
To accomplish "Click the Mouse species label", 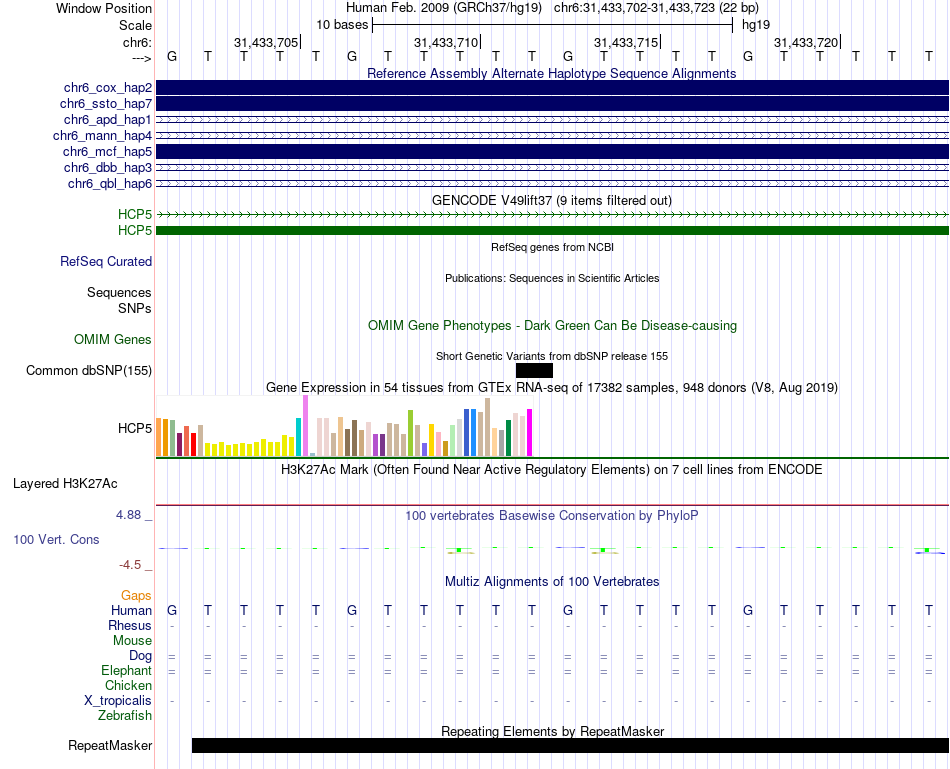I will coord(132,641).
